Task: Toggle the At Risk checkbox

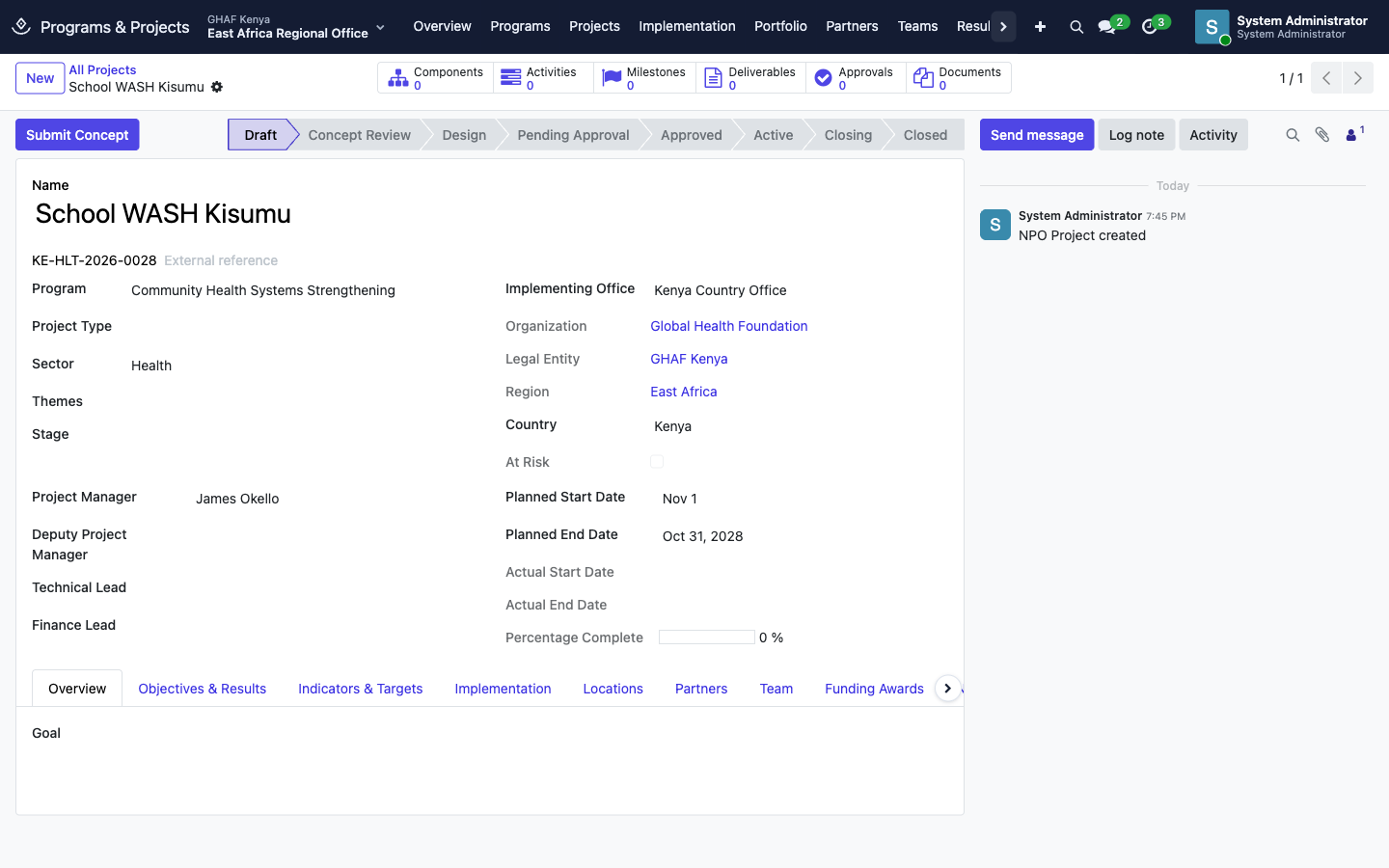Action: [x=657, y=462]
